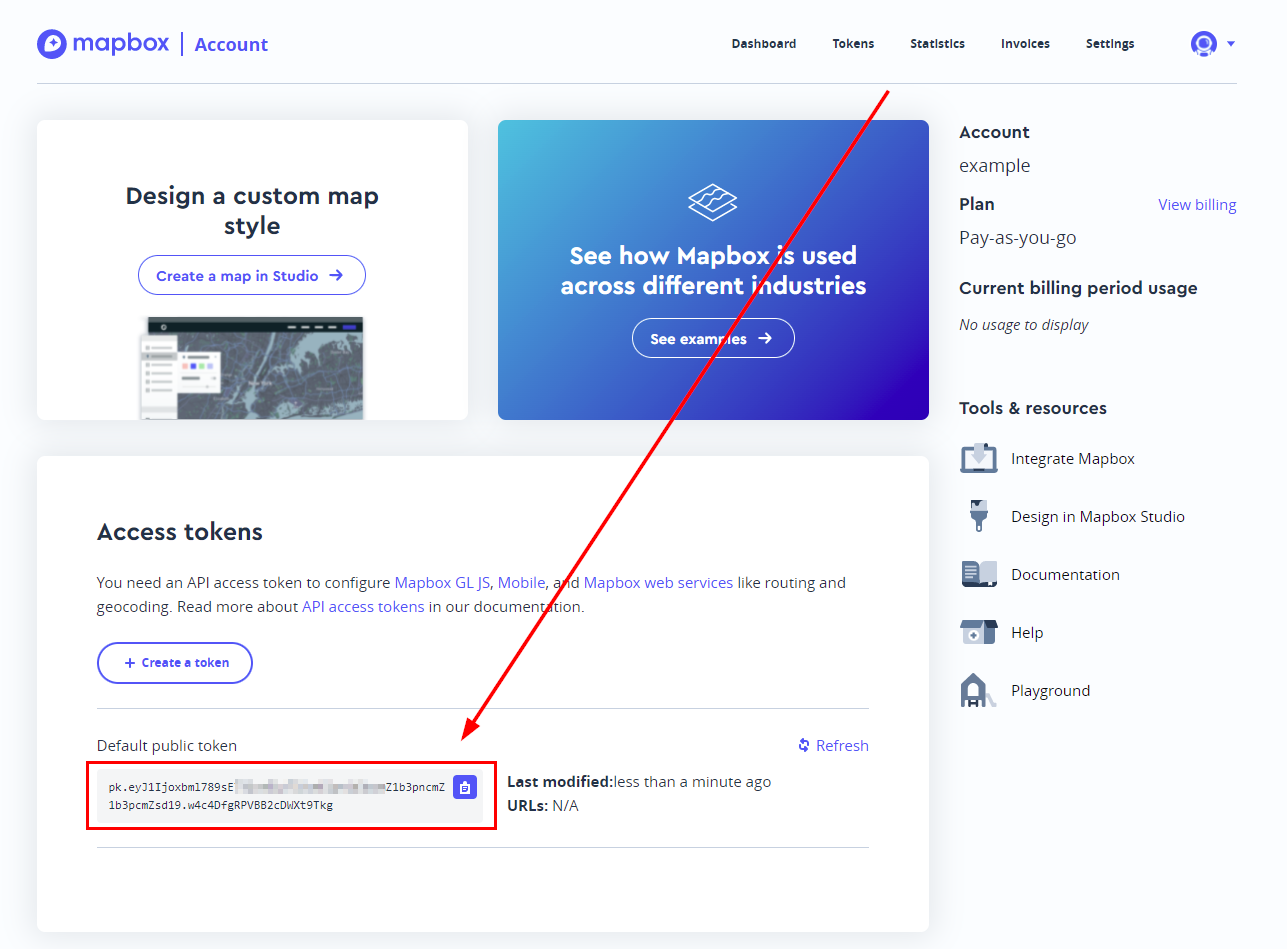
Task: Click the Design in Mapbox Studio paintbrush icon
Action: pyautogui.click(x=979, y=516)
